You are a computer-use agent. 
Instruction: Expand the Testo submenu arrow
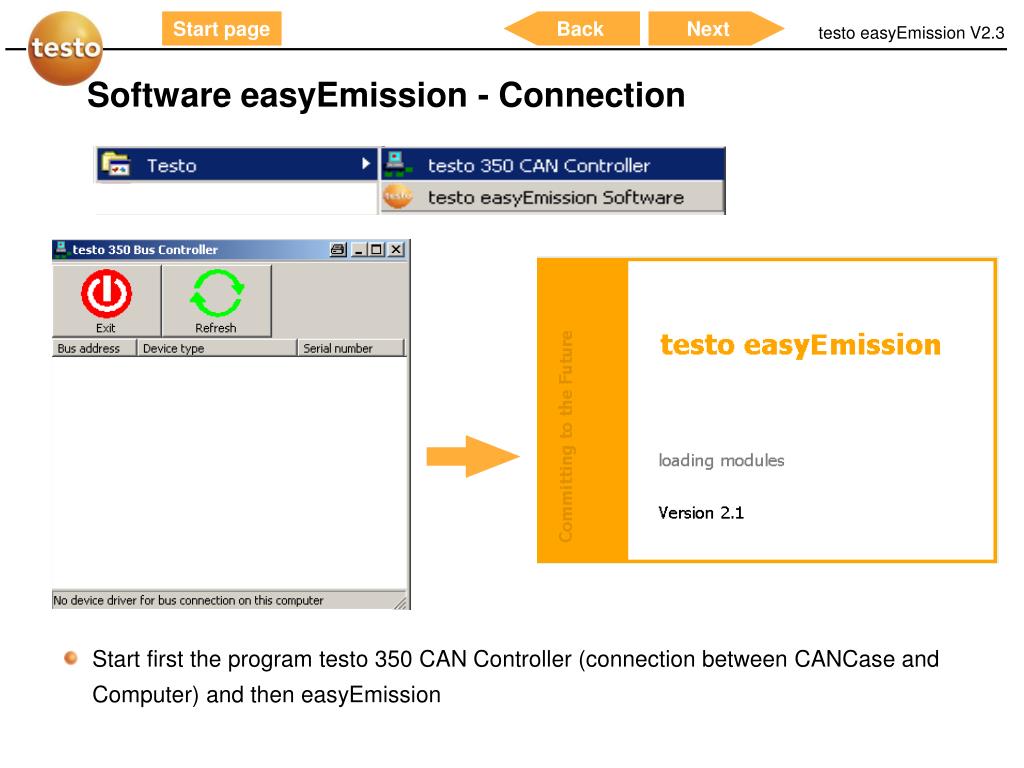[366, 164]
